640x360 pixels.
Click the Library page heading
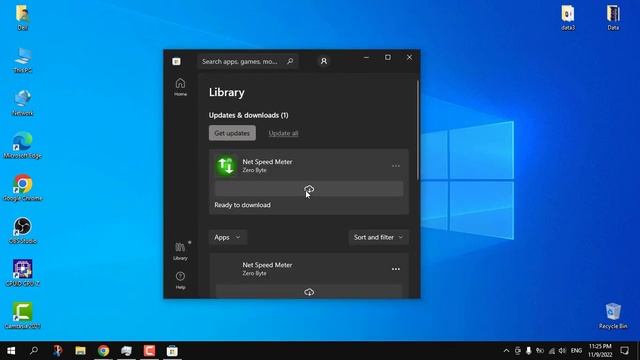tap(227, 92)
